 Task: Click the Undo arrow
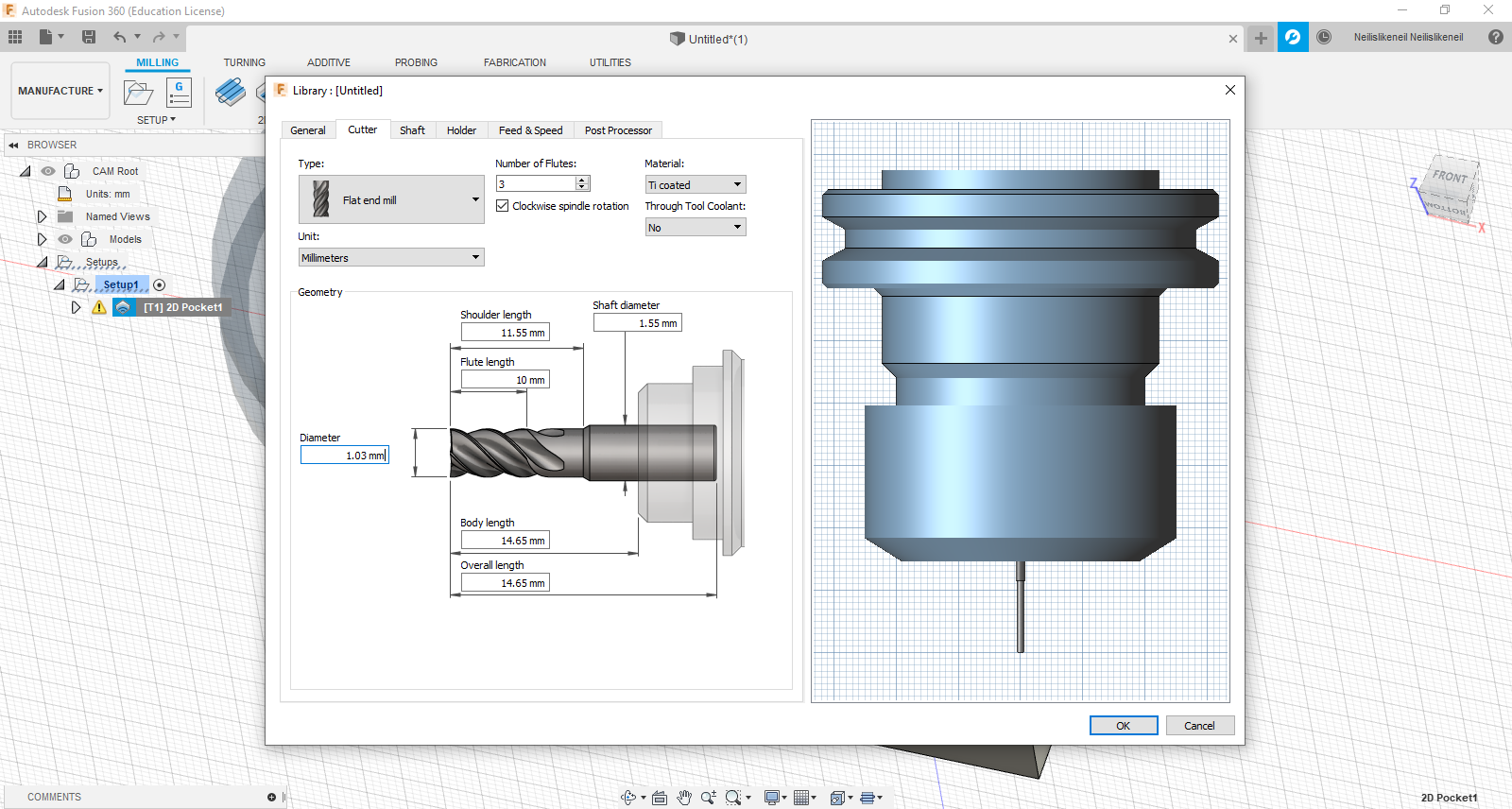(x=120, y=37)
